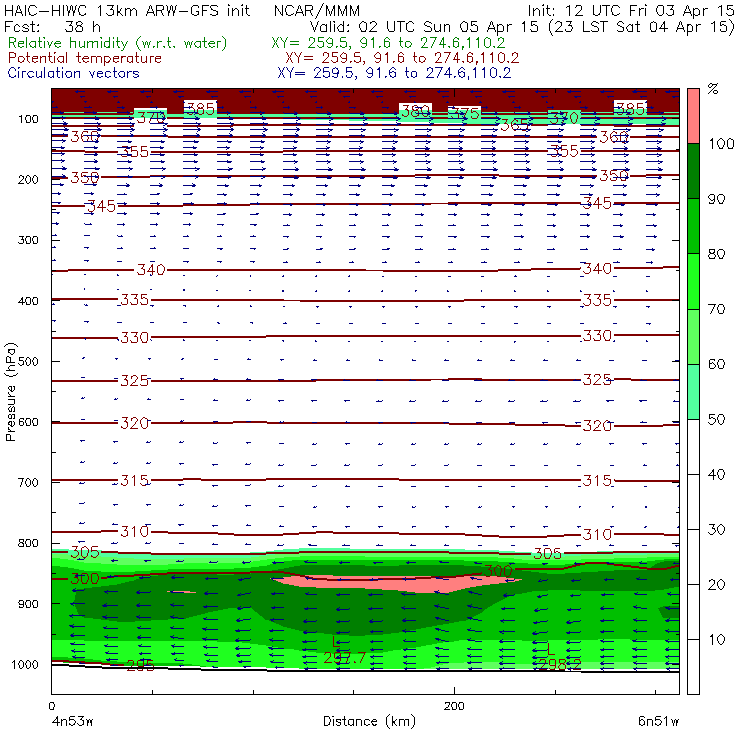Click the title 'HAIC-HIWC 13km ARW-GFS init'
Image resolution: width=740 pixels, height=740 pixels.
pos(127,10)
